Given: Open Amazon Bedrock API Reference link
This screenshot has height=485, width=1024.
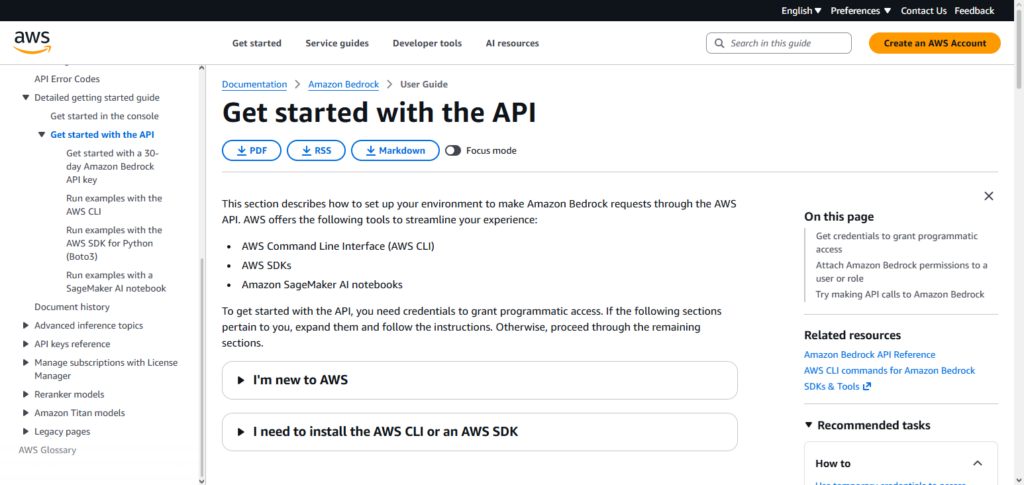Looking at the screenshot, I should [869, 354].
